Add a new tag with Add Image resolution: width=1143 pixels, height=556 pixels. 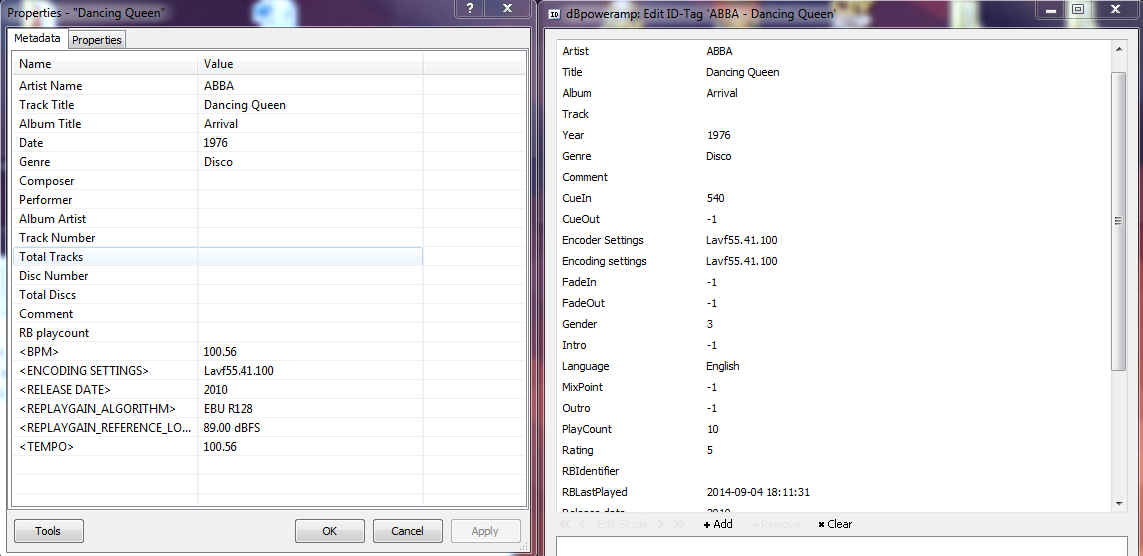coord(718,524)
